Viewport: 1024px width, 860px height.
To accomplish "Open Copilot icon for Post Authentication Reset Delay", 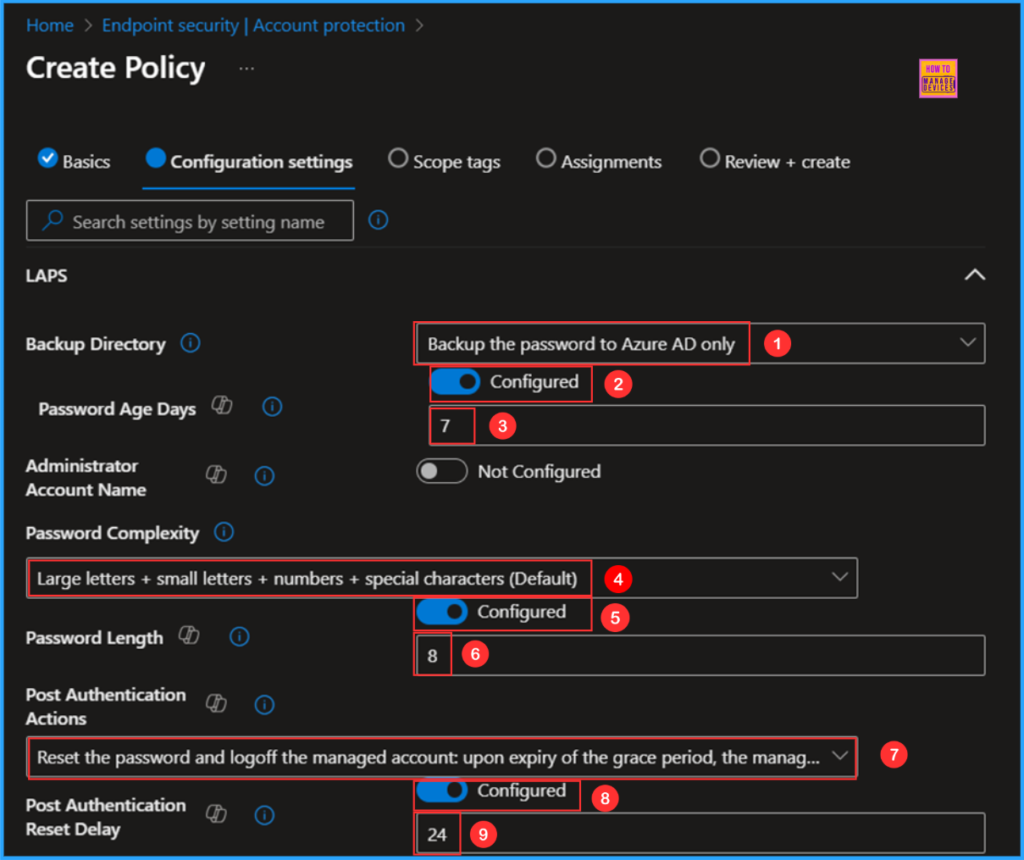I will point(216,814).
